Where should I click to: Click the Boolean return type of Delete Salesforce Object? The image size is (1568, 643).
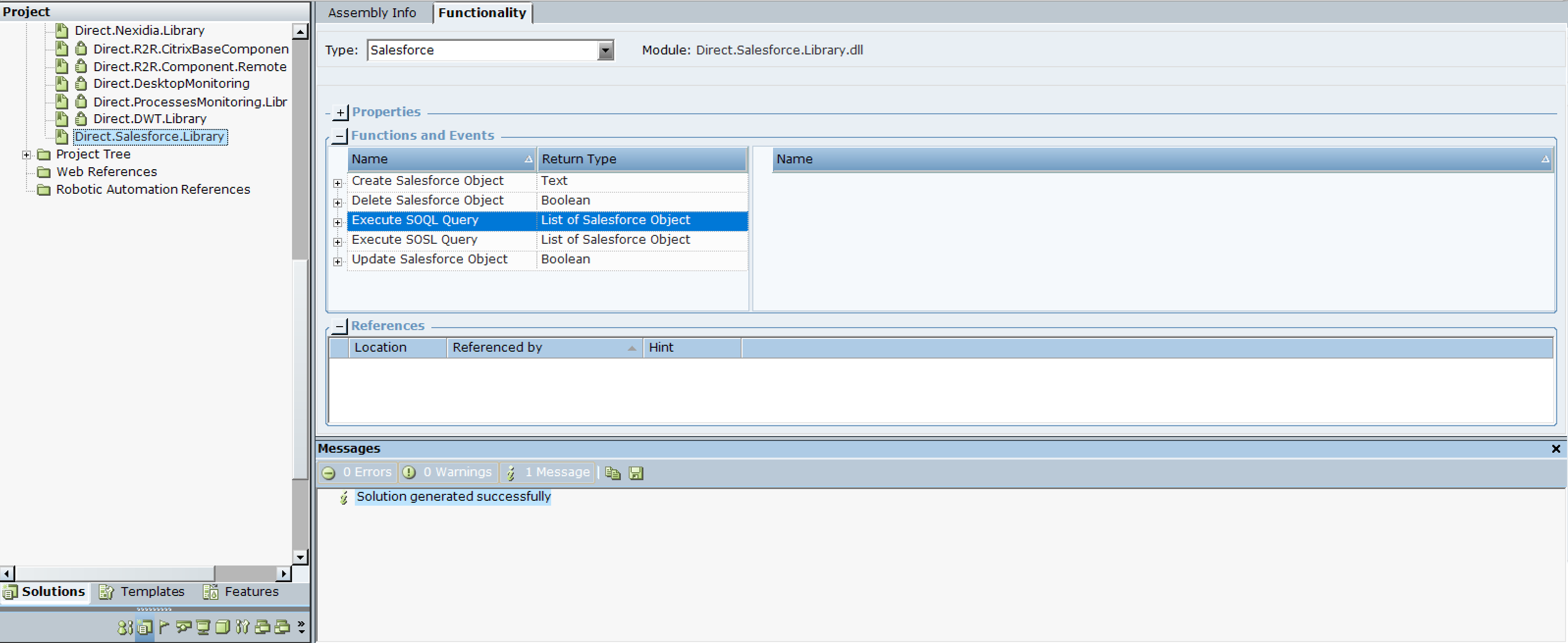[x=565, y=200]
